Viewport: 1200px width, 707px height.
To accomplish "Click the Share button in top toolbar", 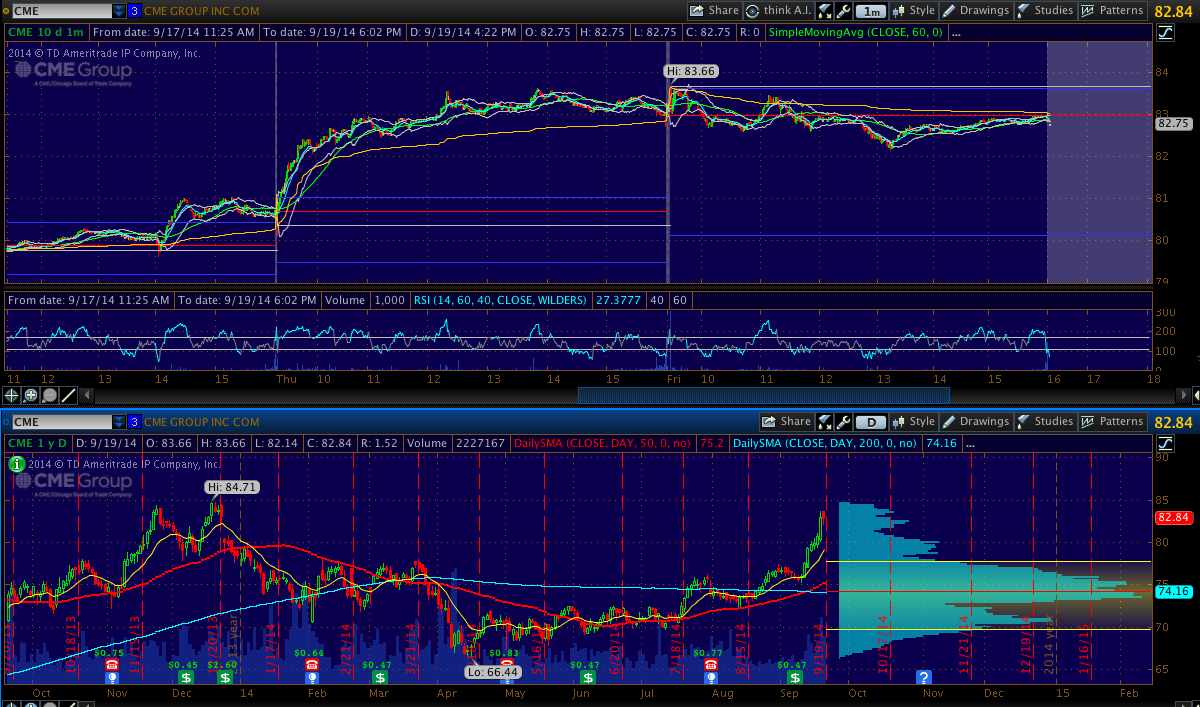I will click(714, 11).
